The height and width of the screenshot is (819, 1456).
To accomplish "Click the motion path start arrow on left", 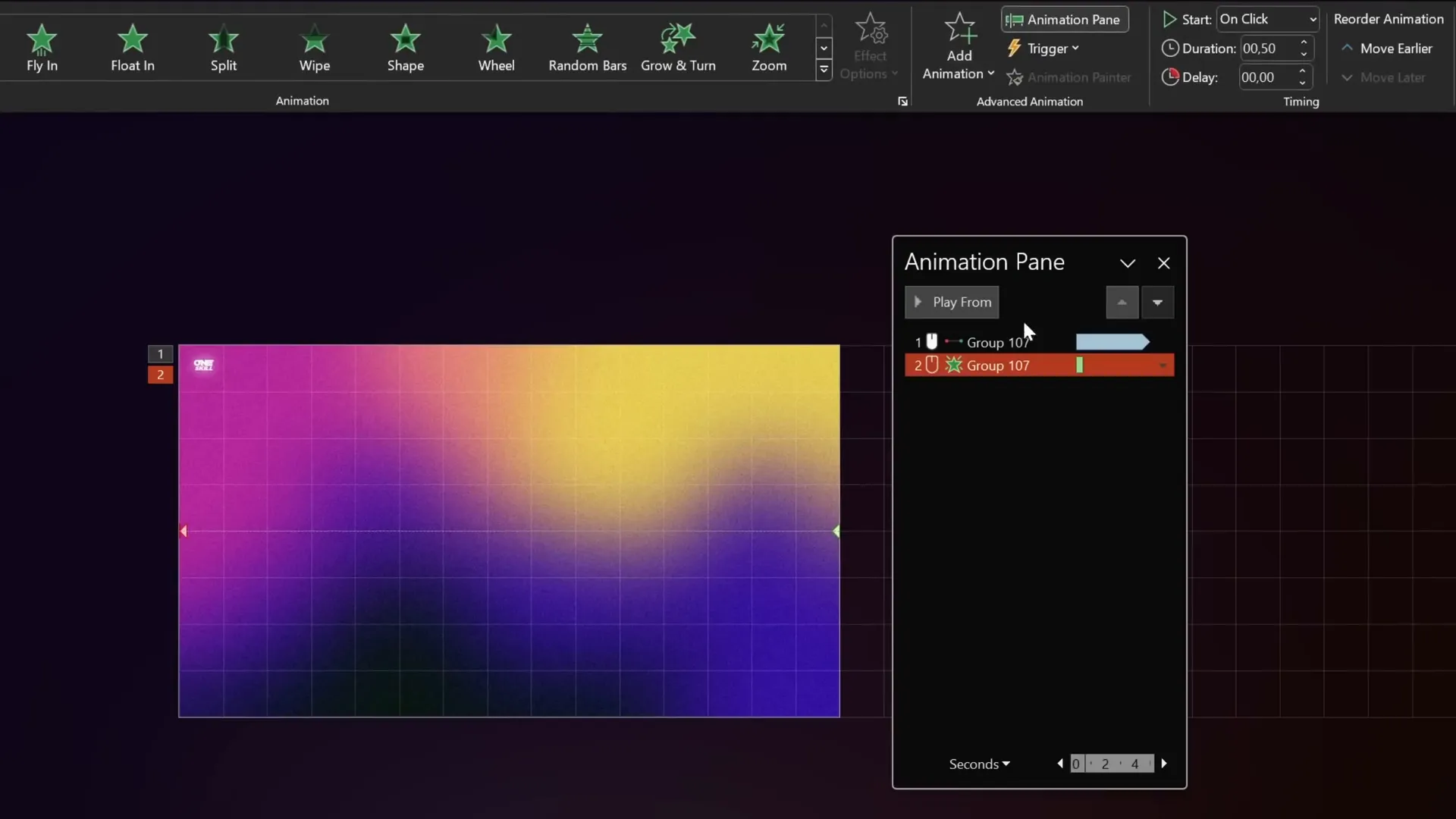I will 184,532.
